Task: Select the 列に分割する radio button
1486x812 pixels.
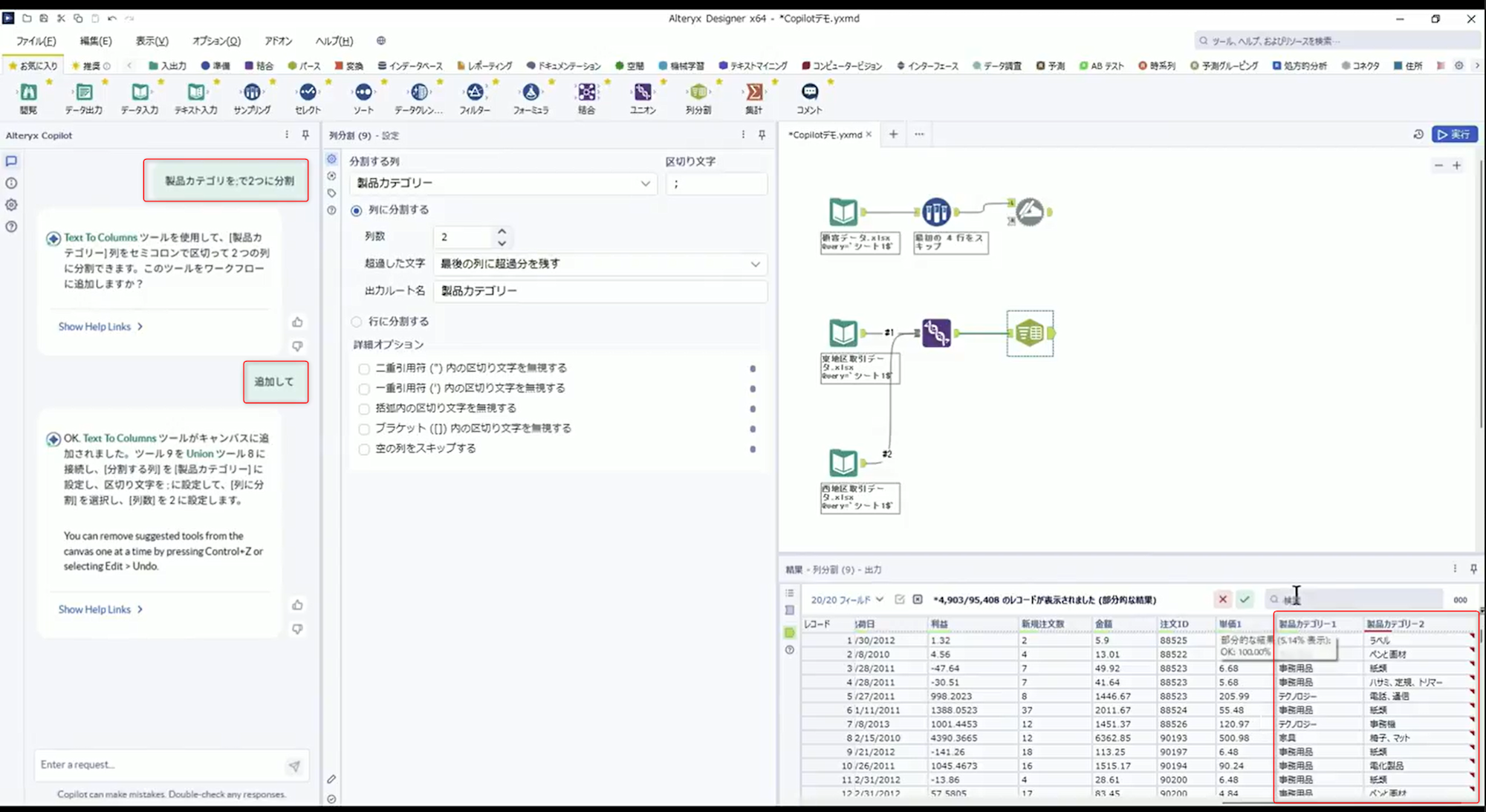Action: (357, 210)
